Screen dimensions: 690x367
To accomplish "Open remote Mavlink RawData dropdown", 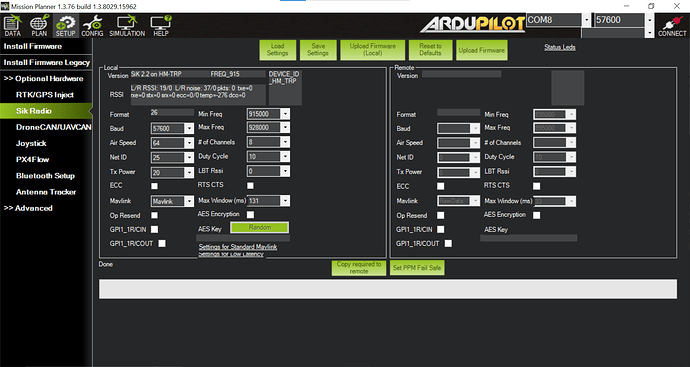I will click(458, 201).
